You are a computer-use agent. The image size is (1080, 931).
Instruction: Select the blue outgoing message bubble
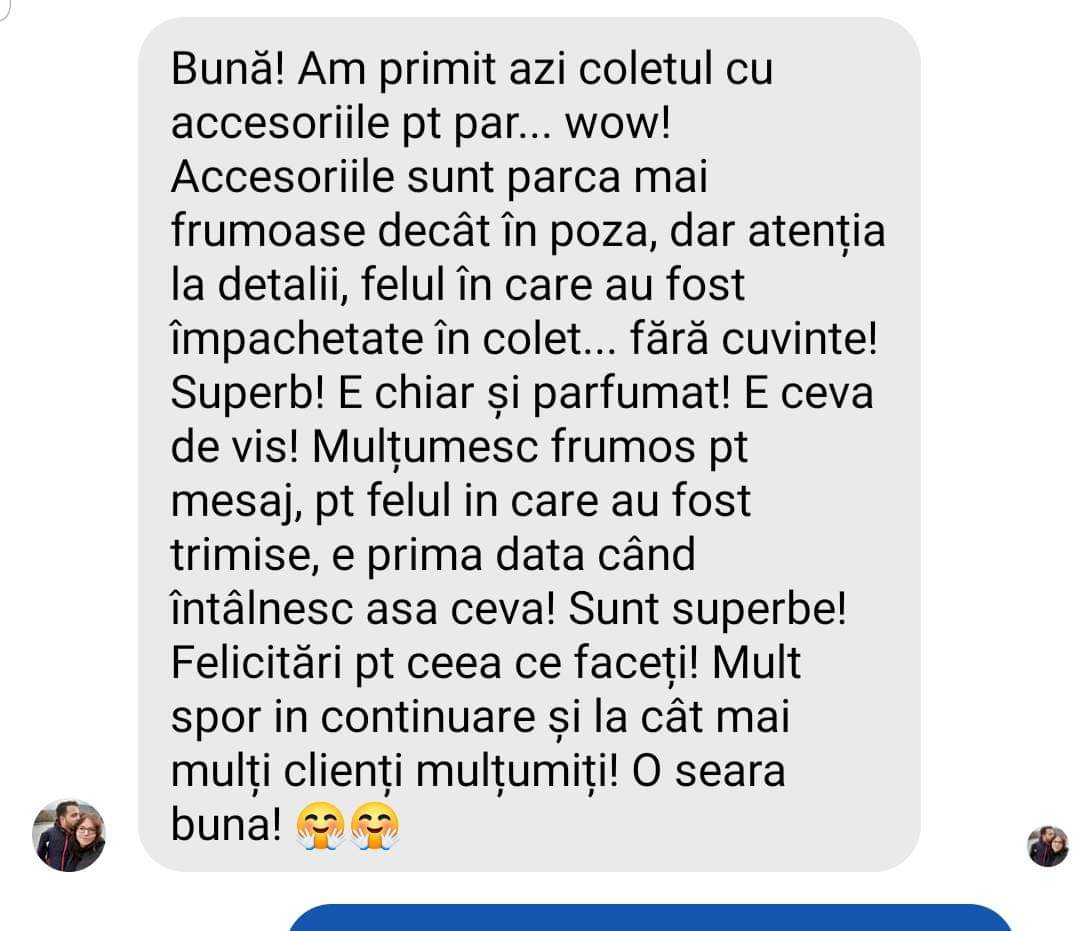coord(650,918)
